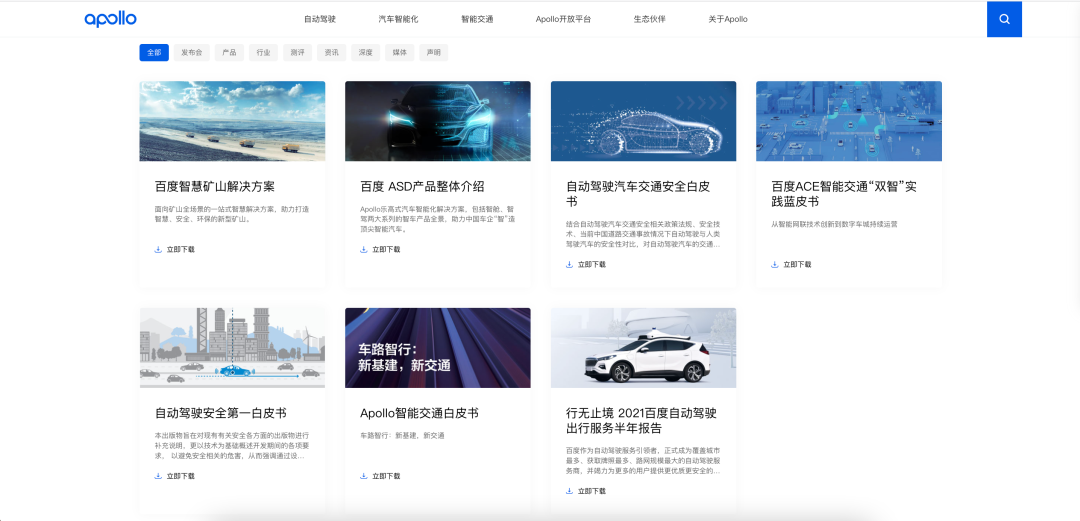Select the 全部 filter tab
The image size is (1080, 521).
[154, 52]
